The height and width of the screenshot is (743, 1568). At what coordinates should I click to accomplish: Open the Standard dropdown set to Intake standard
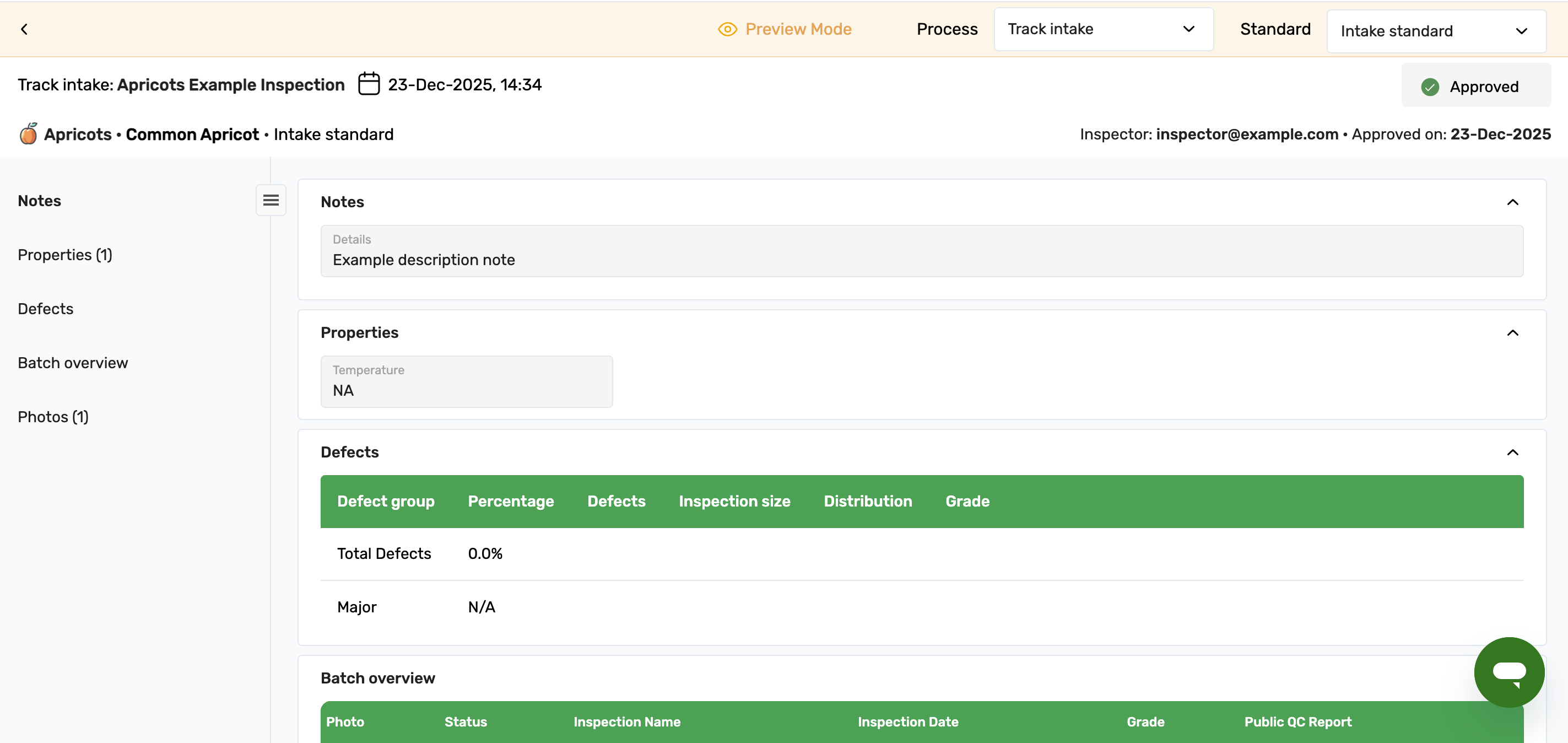coord(1435,31)
